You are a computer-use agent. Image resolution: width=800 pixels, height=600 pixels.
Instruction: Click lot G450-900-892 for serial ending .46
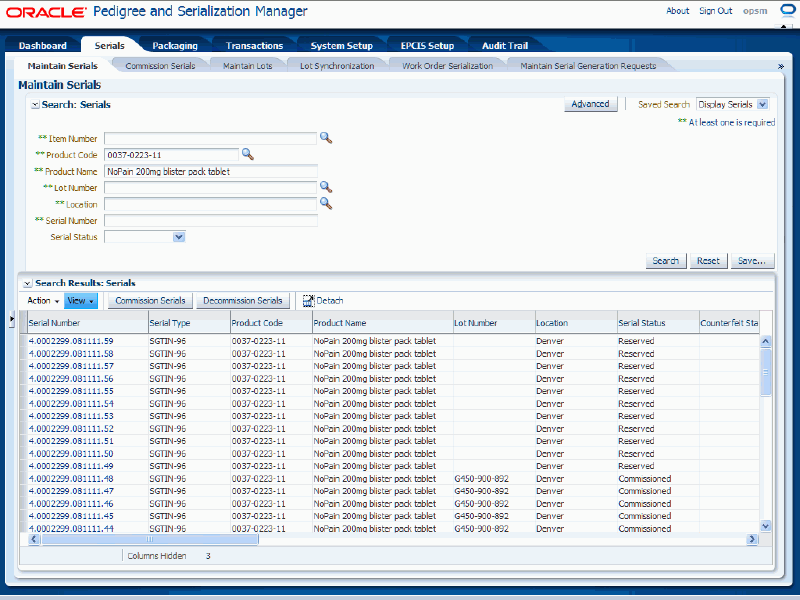pos(481,504)
